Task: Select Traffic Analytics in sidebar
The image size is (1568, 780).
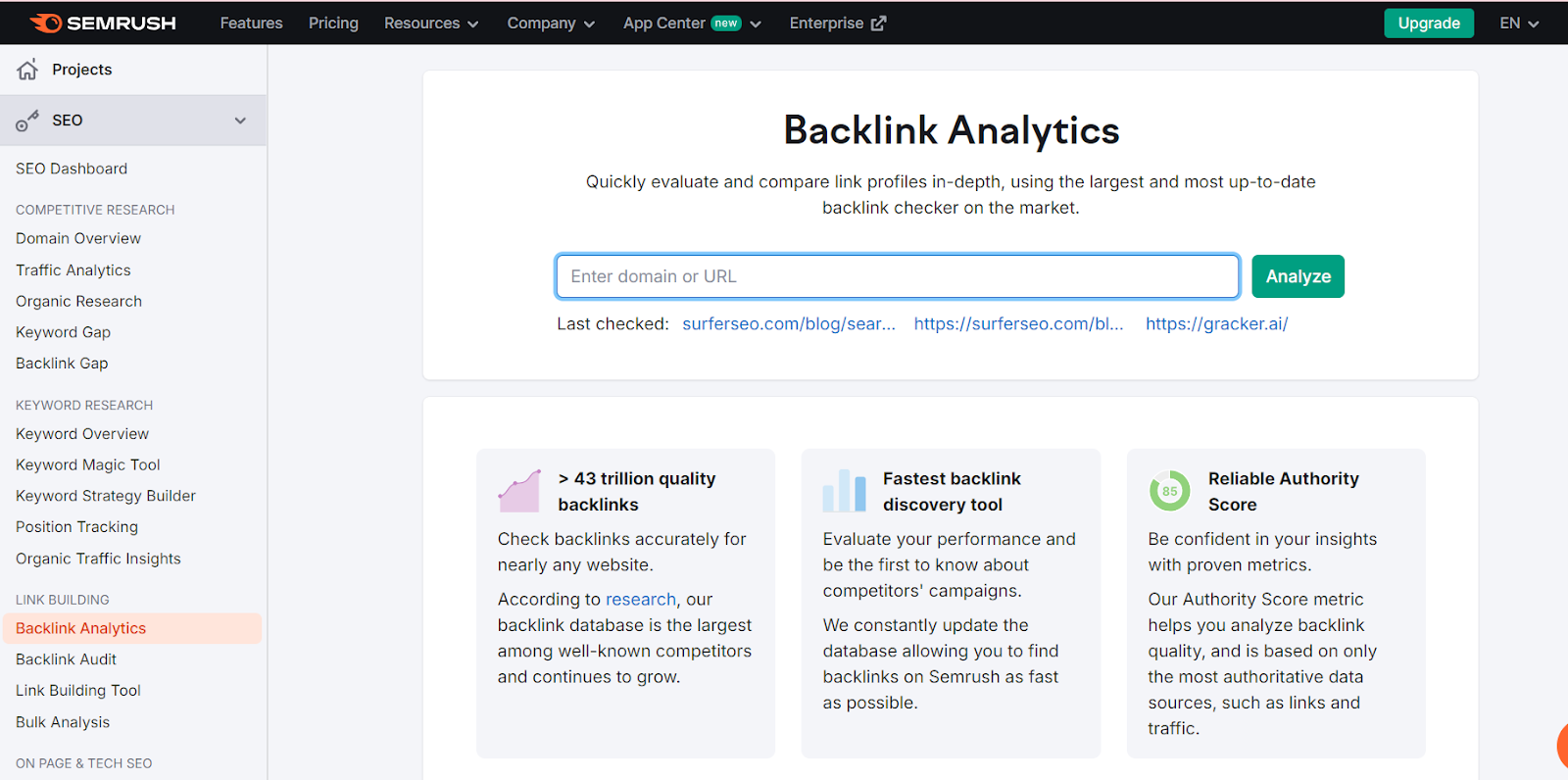Action: pos(73,270)
